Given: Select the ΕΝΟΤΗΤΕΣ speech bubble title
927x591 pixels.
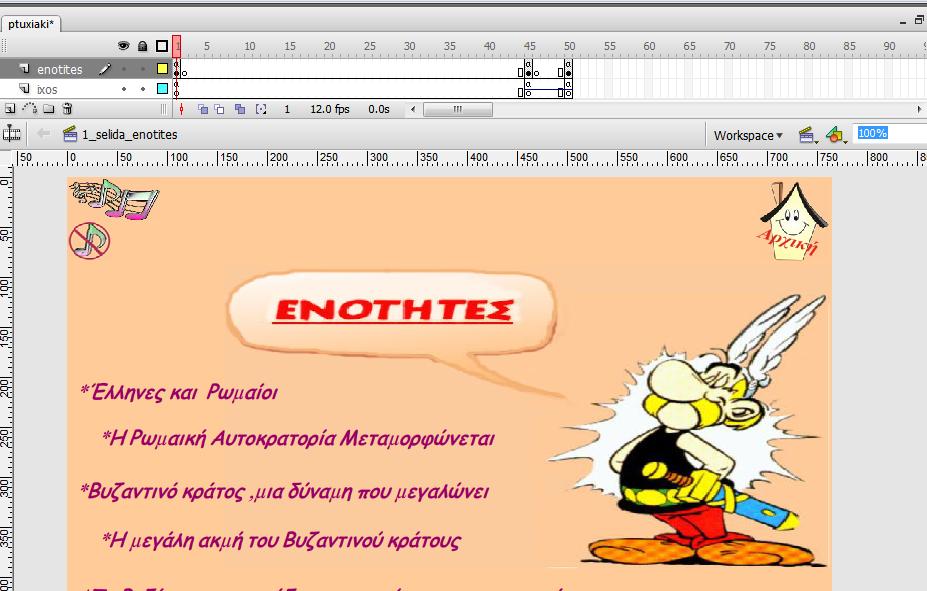Looking at the screenshot, I should pyautogui.click(x=393, y=310).
